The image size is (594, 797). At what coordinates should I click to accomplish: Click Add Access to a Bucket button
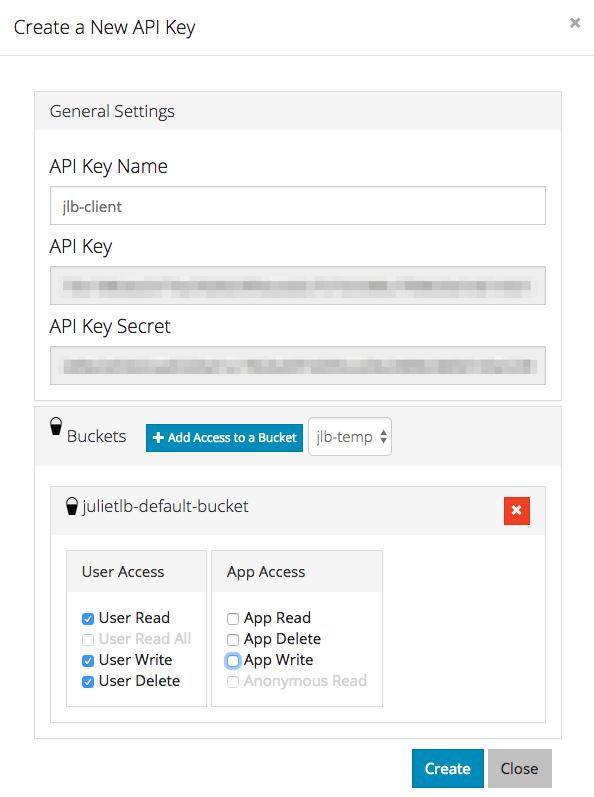point(224,438)
